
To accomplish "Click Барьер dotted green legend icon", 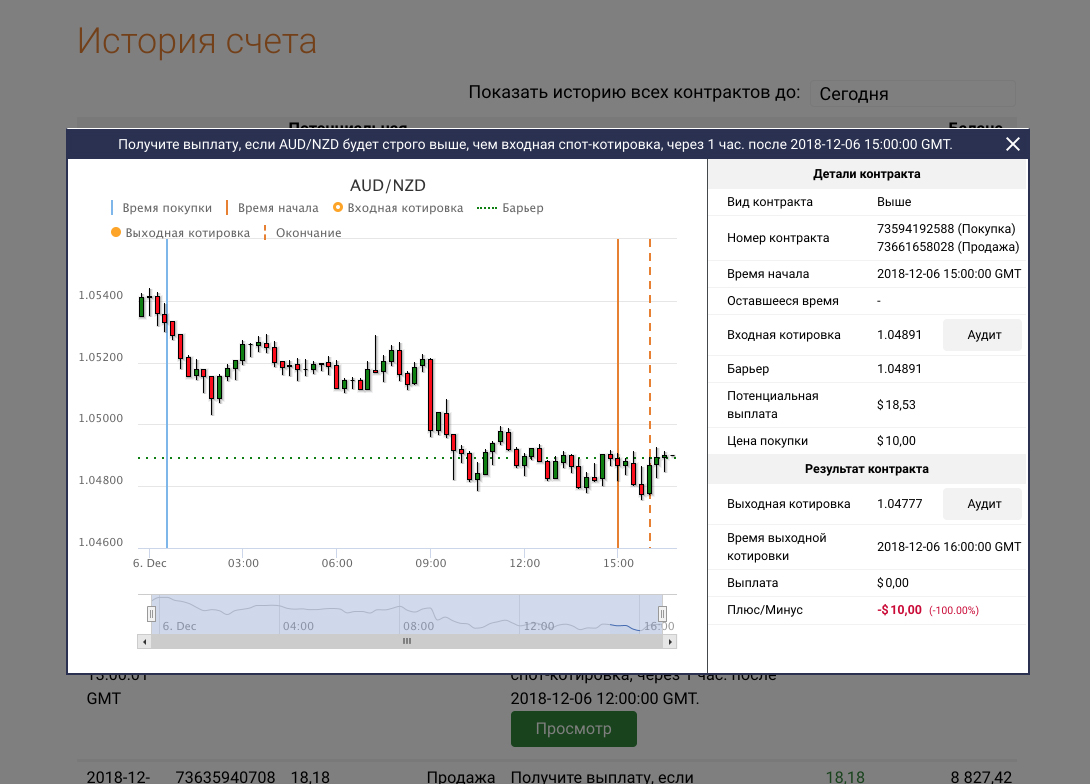I will [x=487, y=208].
